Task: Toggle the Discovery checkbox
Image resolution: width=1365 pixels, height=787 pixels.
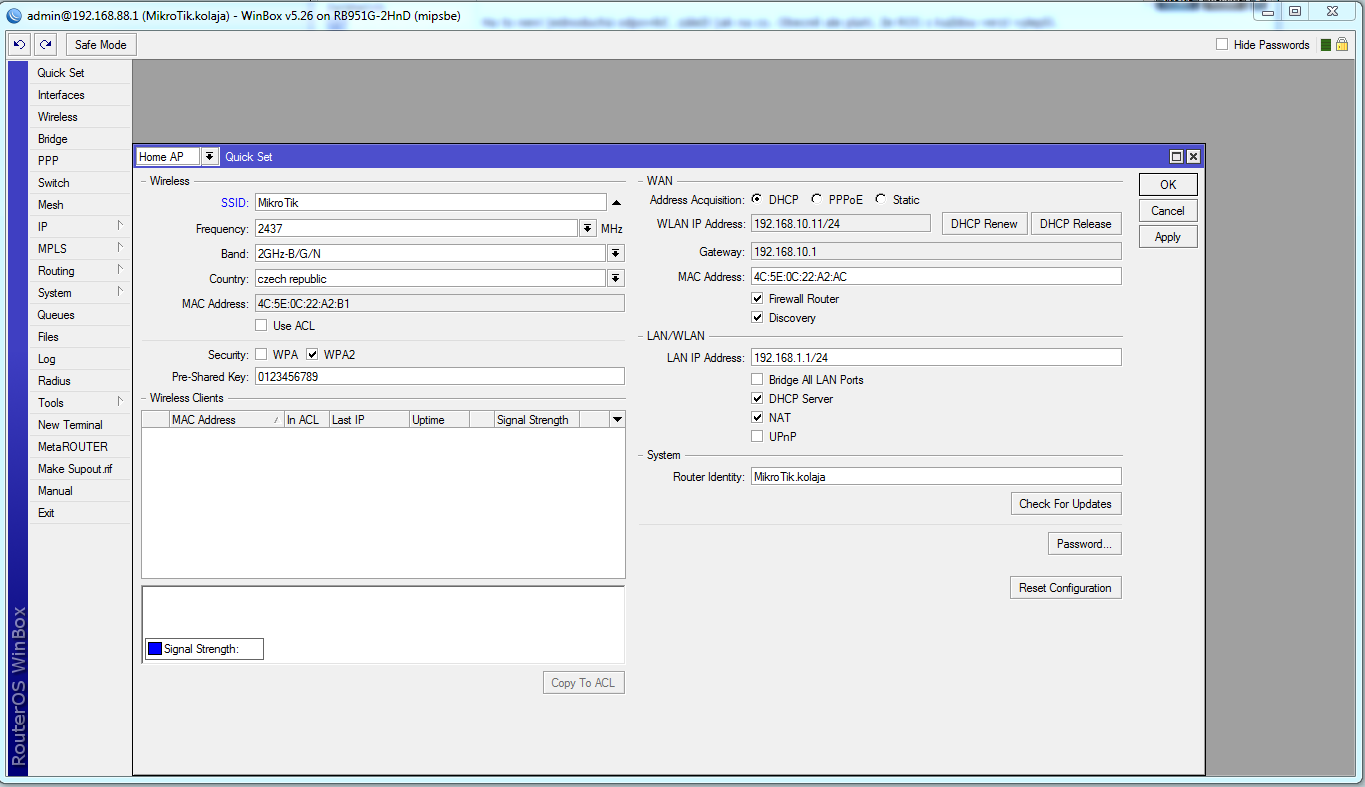Action: tap(757, 318)
